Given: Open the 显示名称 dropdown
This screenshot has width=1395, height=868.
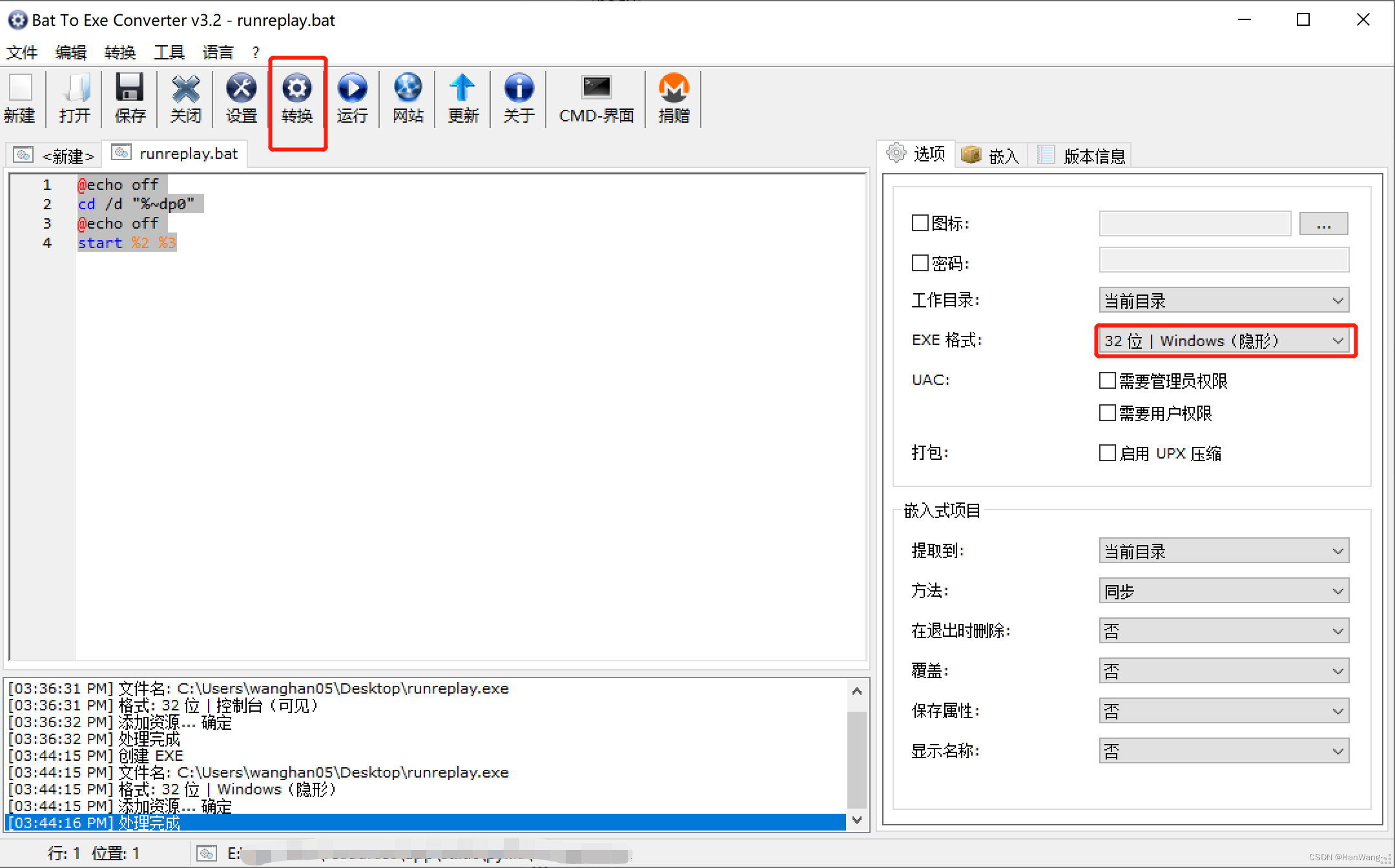Looking at the screenshot, I should coord(1224,752).
